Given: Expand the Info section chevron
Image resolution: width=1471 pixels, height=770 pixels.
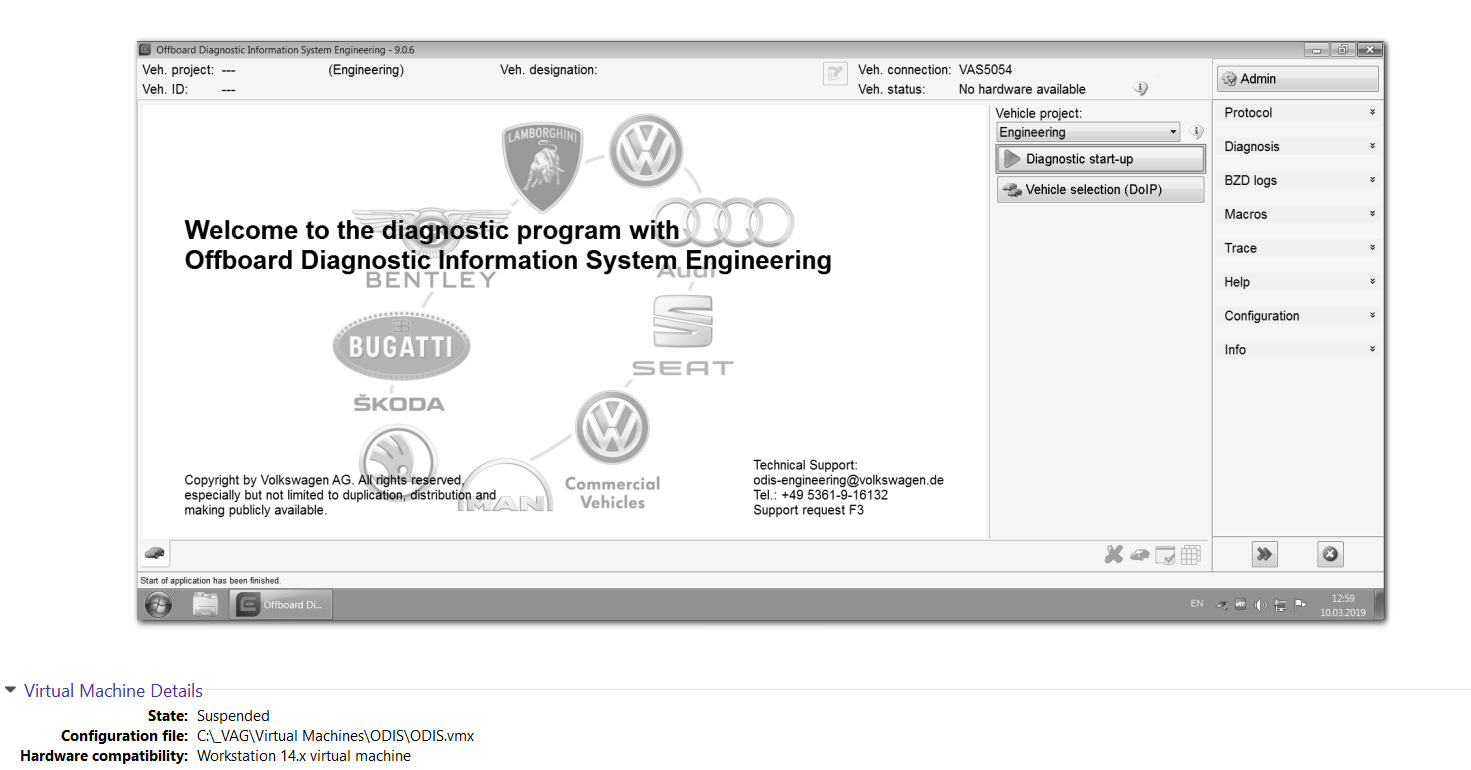Looking at the screenshot, I should [1372, 349].
